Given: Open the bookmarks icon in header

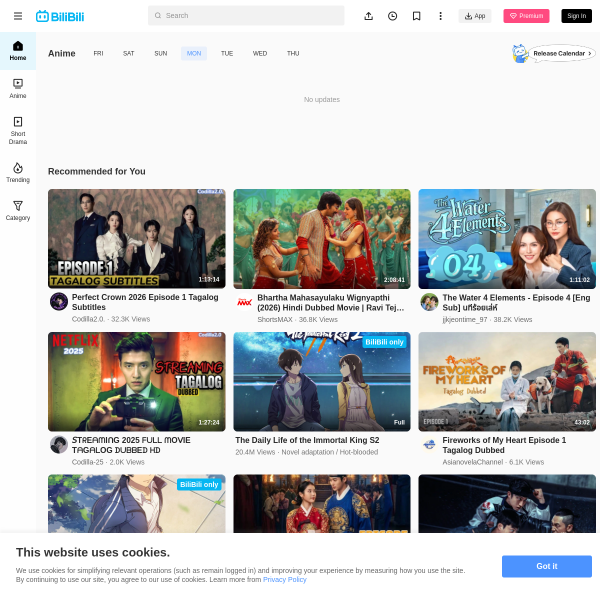Looking at the screenshot, I should coord(416,16).
